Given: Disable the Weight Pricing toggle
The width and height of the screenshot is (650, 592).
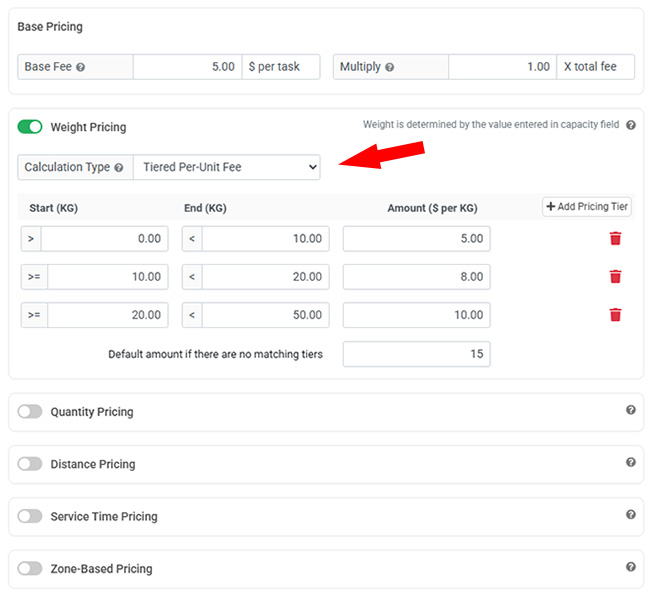Looking at the screenshot, I should (x=30, y=127).
